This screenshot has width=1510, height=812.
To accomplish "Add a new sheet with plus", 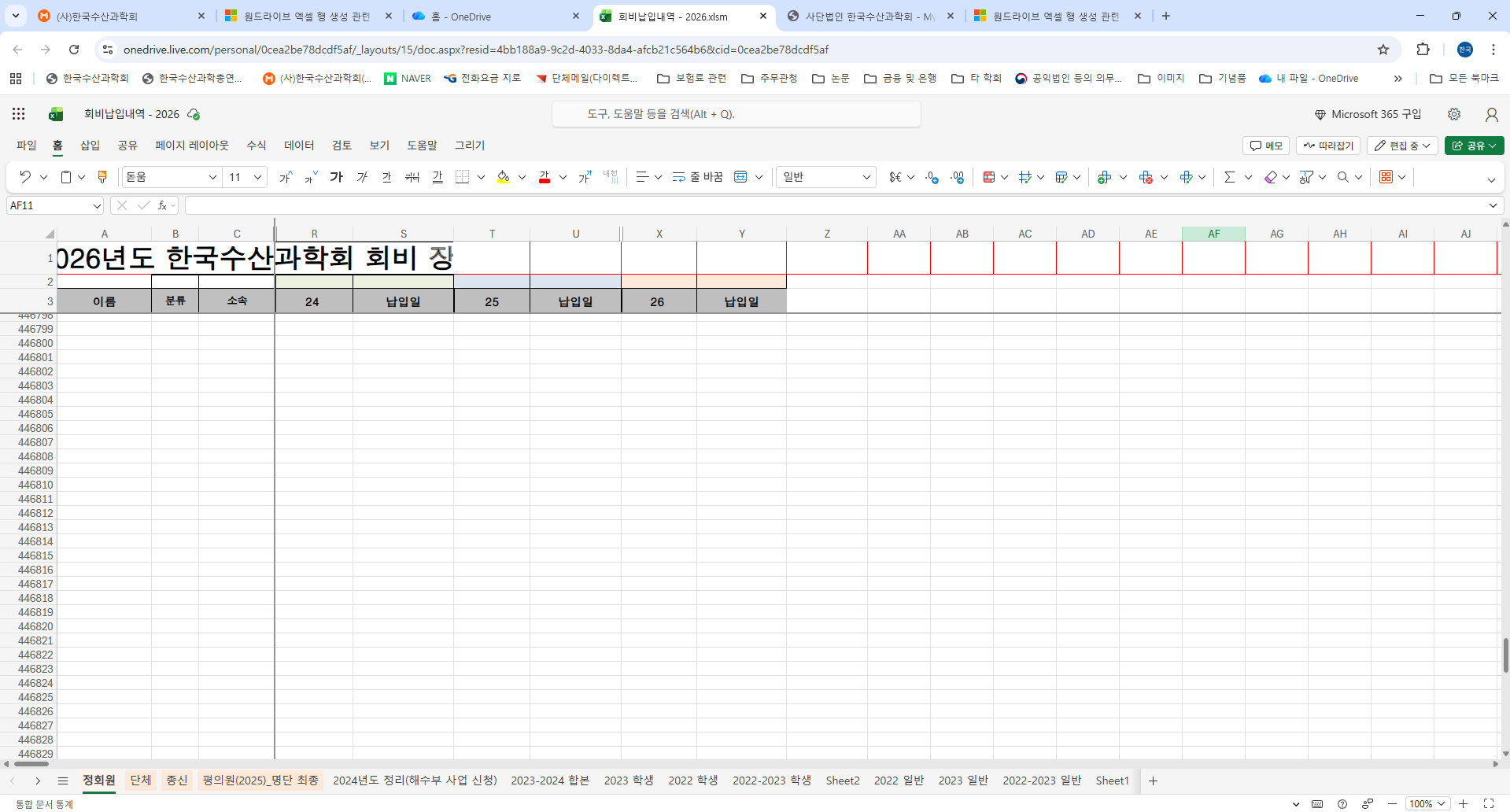I will [x=1153, y=781].
